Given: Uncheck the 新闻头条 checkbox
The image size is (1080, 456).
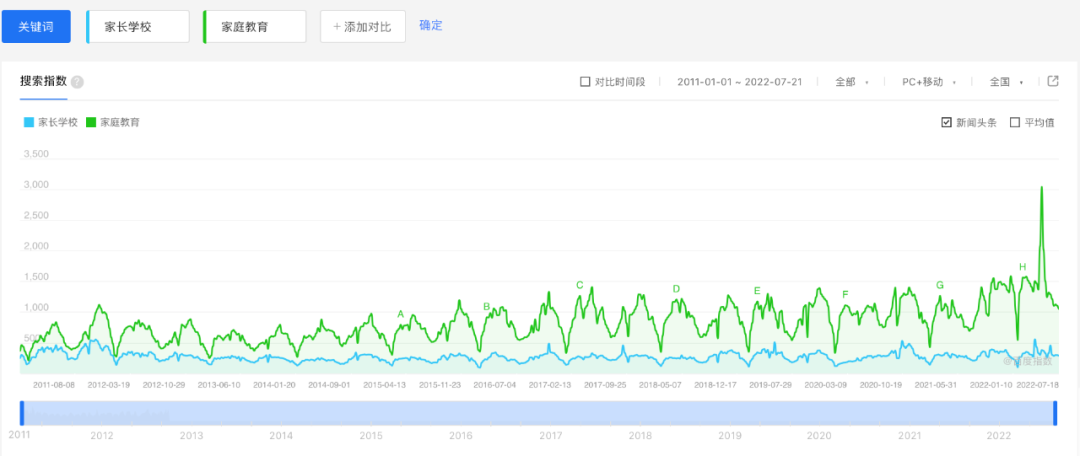Looking at the screenshot, I should pyautogui.click(x=946, y=123).
